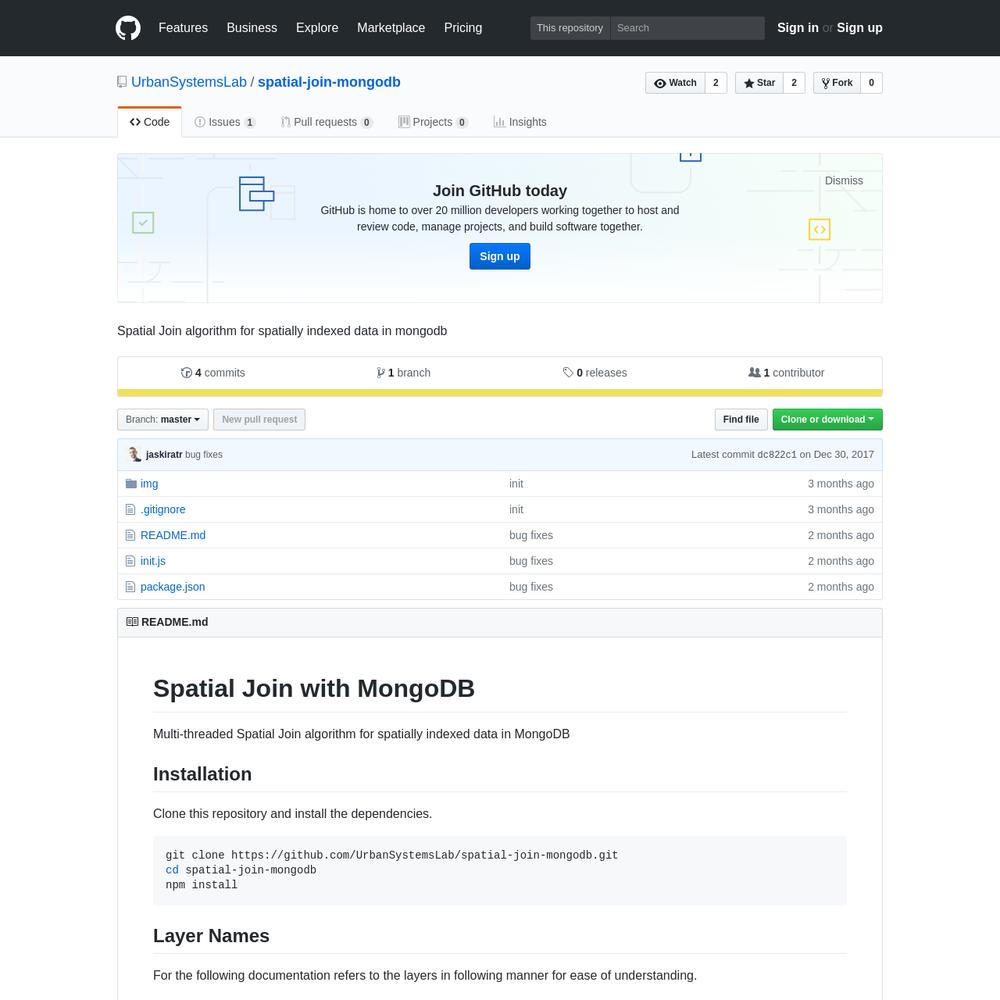The image size is (1000, 1000).
Task: Switch to the Projects tab
Action: (x=432, y=122)
